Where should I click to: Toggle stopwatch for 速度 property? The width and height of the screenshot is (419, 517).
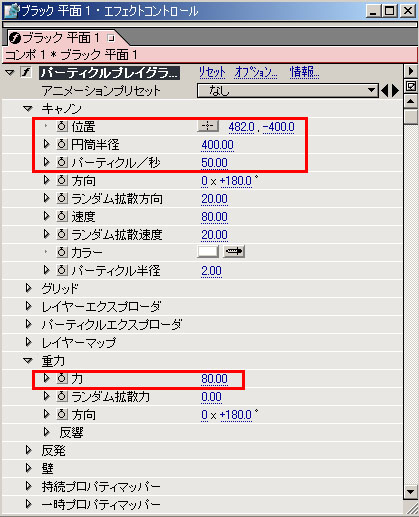point(62,216)
